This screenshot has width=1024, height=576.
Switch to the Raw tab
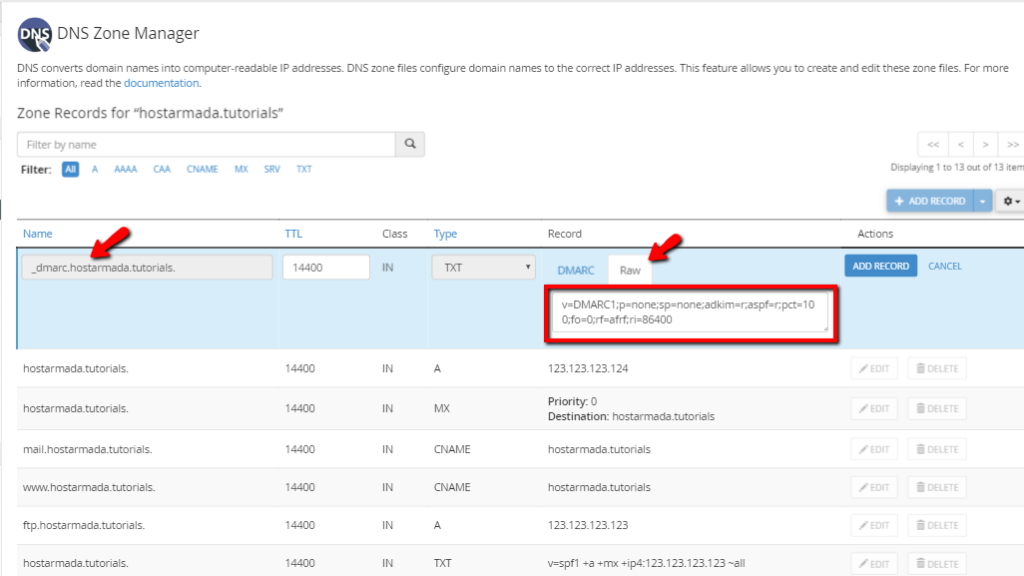coord(630,270)
